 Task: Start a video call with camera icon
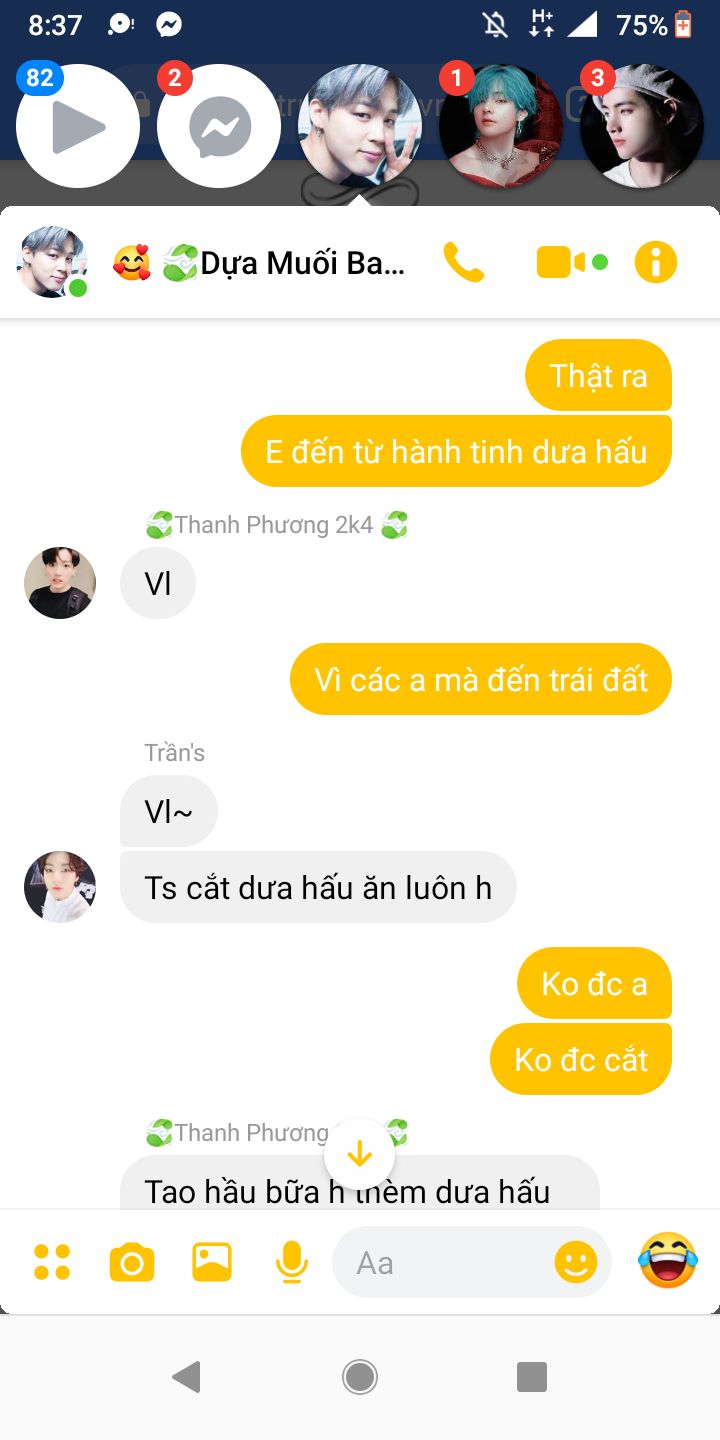click(572, 263)
